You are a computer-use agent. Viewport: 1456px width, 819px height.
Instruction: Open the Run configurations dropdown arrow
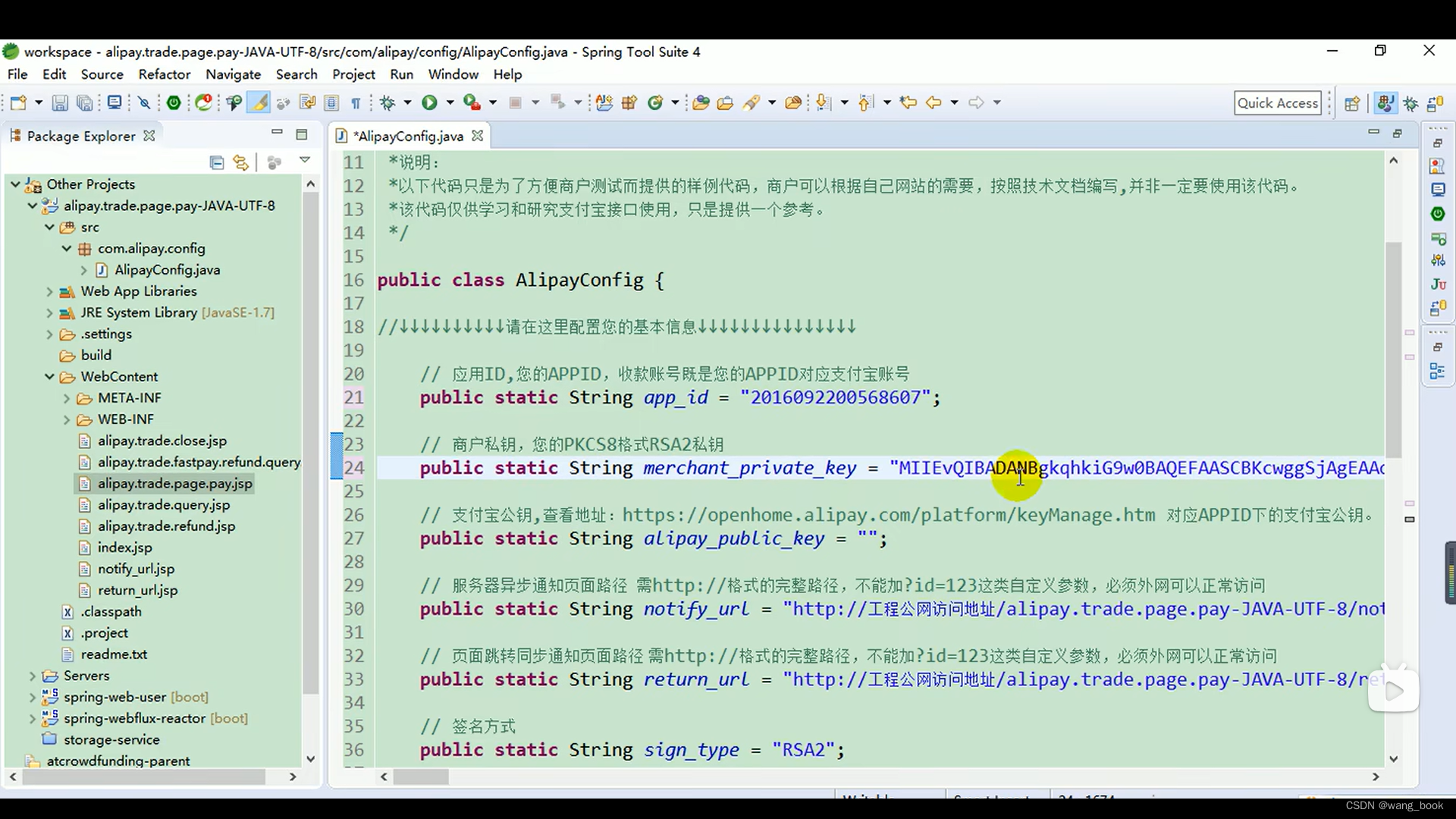(450, 102)
